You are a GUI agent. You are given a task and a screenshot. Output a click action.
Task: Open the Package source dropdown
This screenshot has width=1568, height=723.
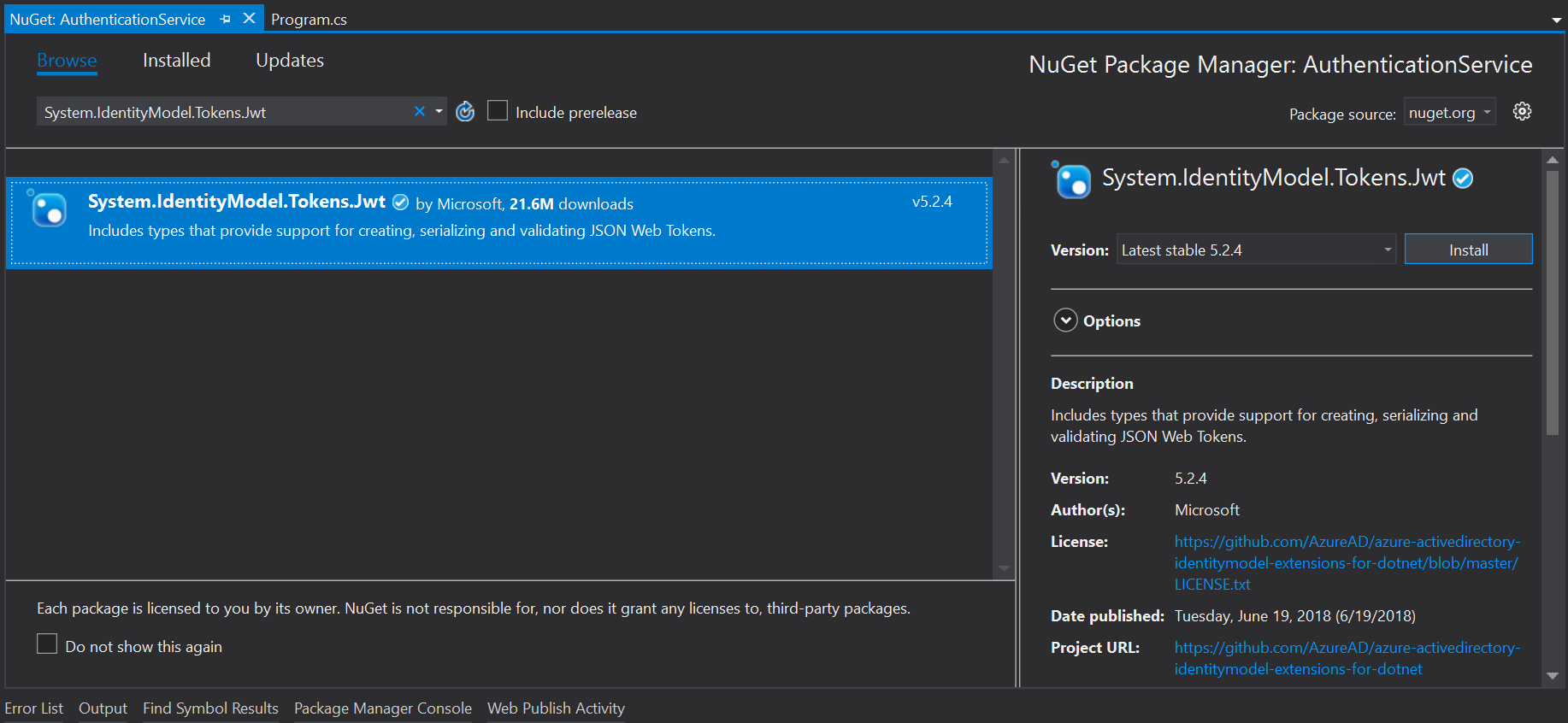[x=1449, y=112]
